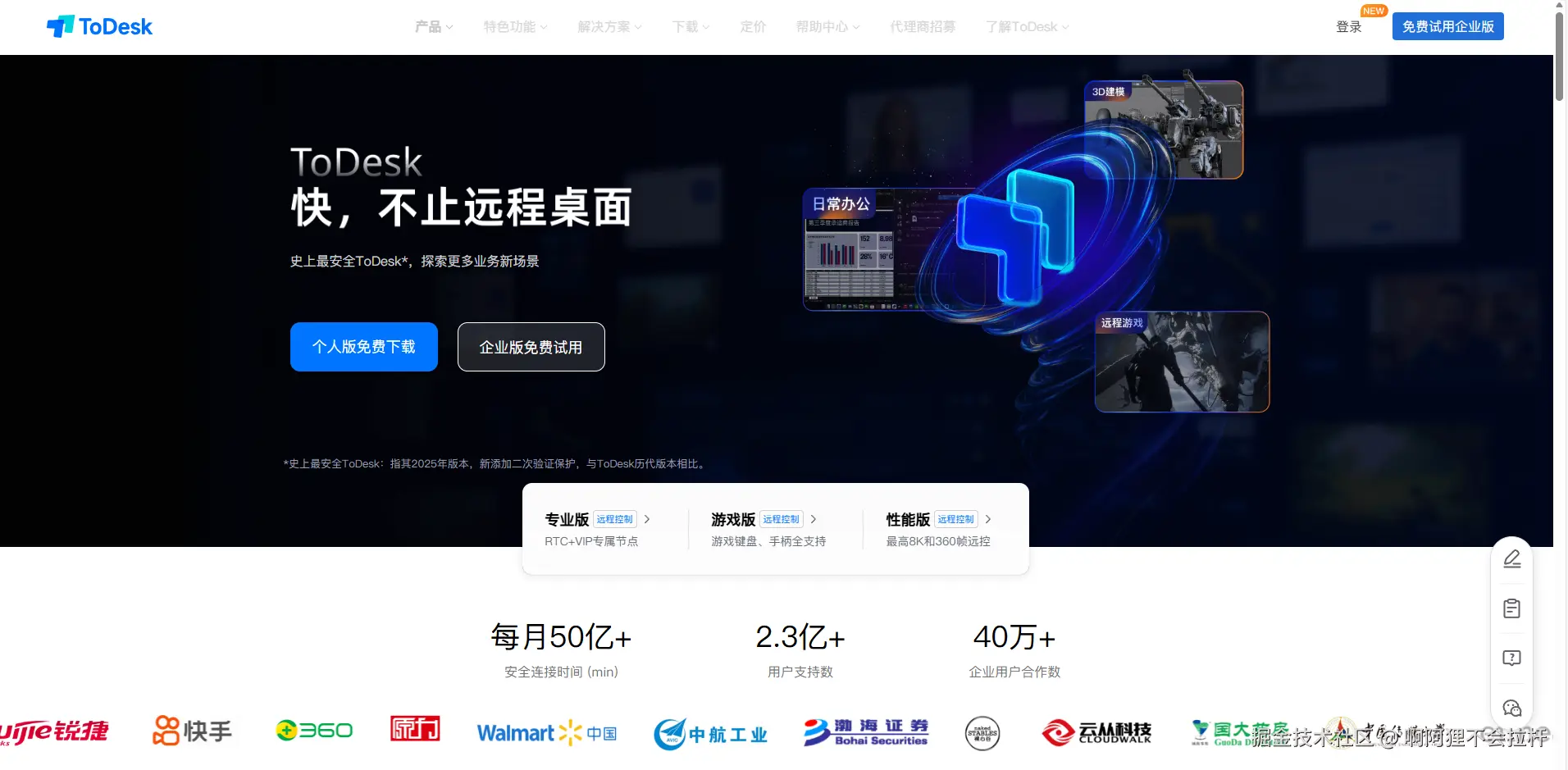Click the RTC+VIP专属节点 description
Screen dimensions: 1568x770
coord(591,541)
